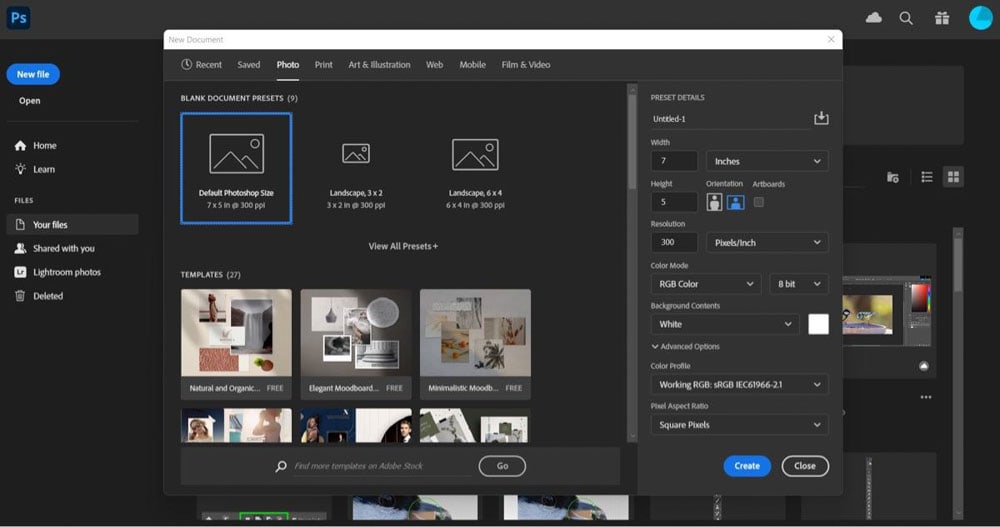
Task: Click the Resolution input field
Action: click(x=674, y=242)
